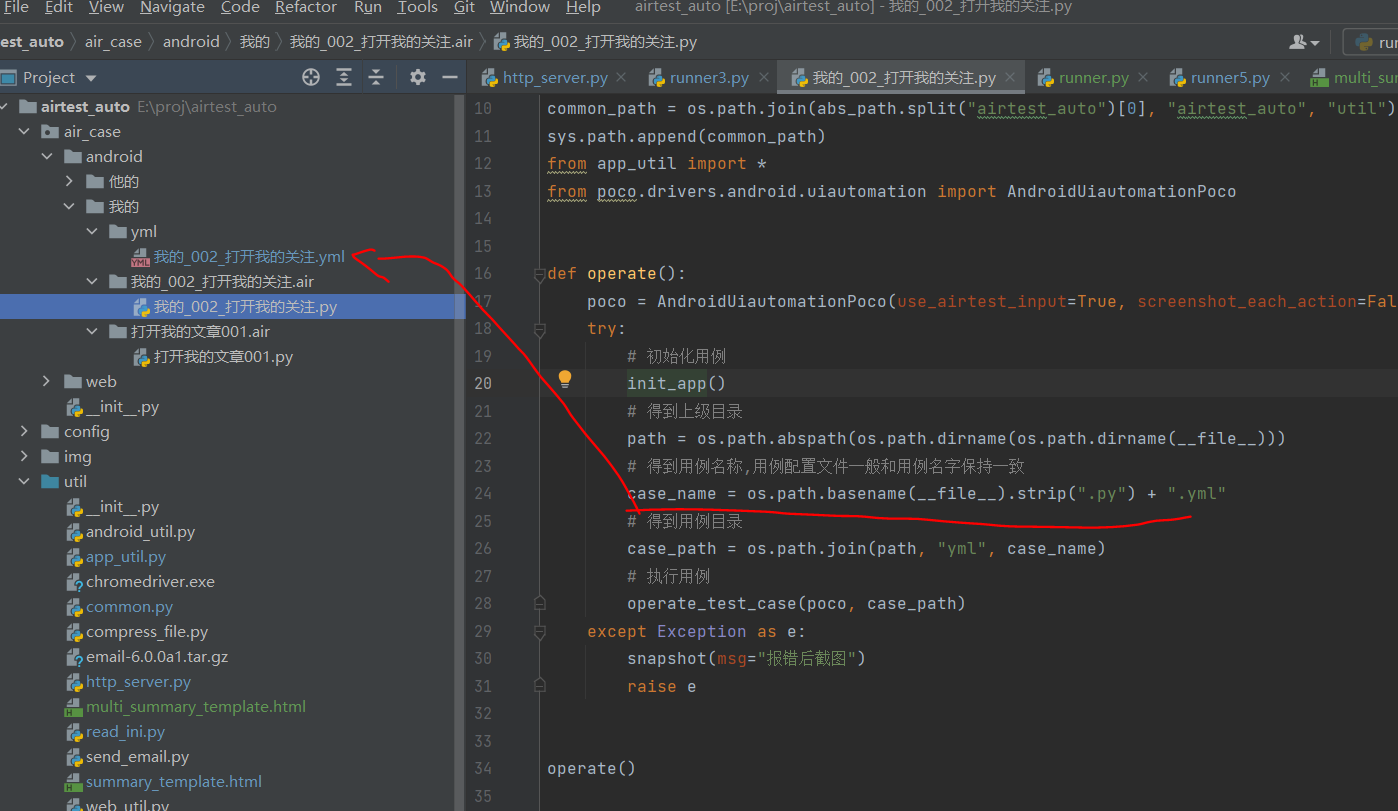Screen dimensions: 1398x811
Task: Open the Window menu
Action: pos(519,8)
